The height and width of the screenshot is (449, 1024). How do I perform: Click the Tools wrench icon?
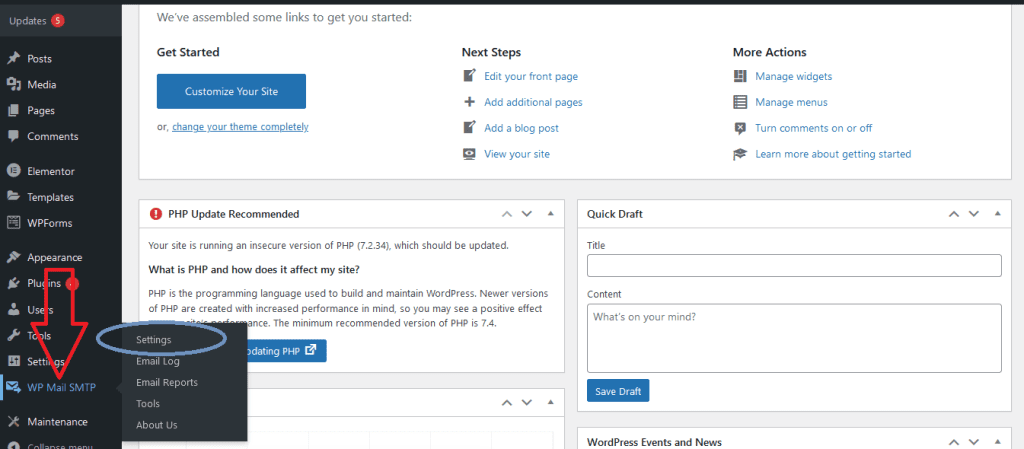point(13,335)
